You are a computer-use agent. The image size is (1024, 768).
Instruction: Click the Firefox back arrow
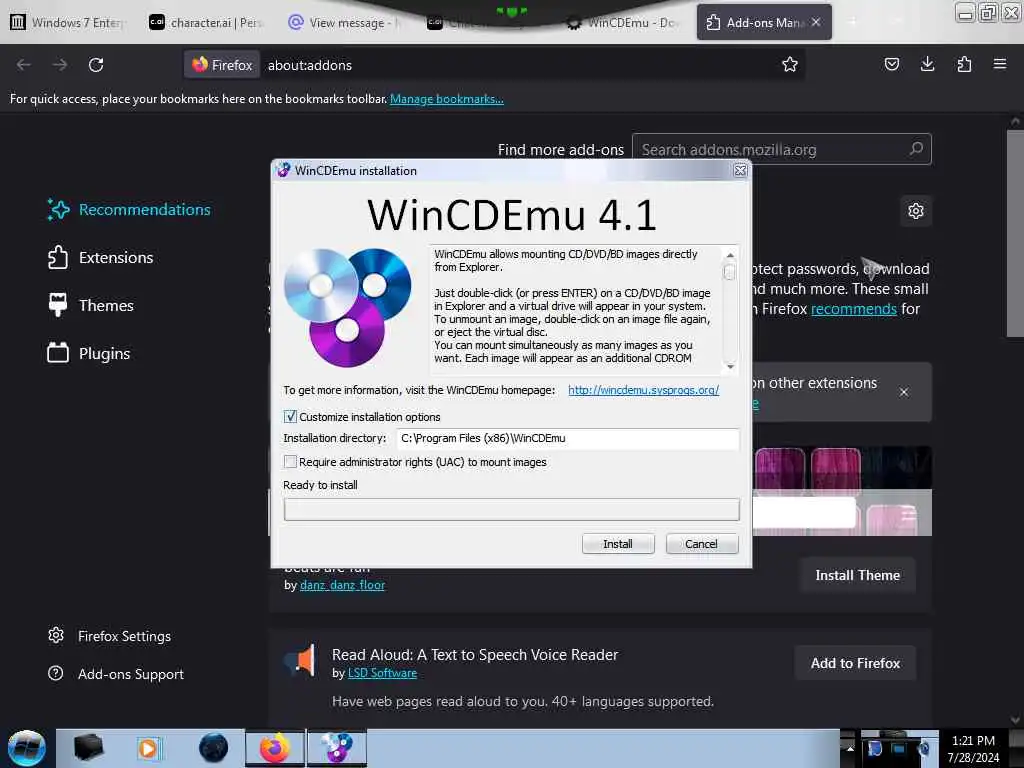24,65
